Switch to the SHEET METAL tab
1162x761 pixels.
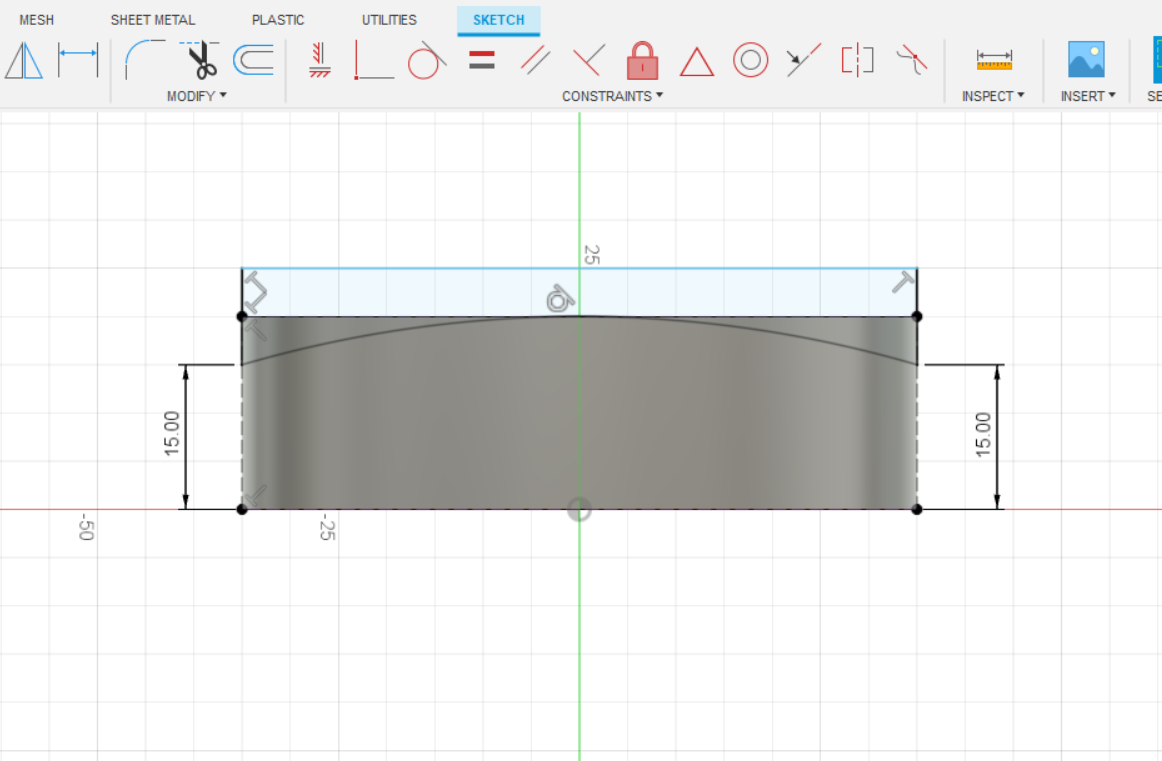[153, 20]
